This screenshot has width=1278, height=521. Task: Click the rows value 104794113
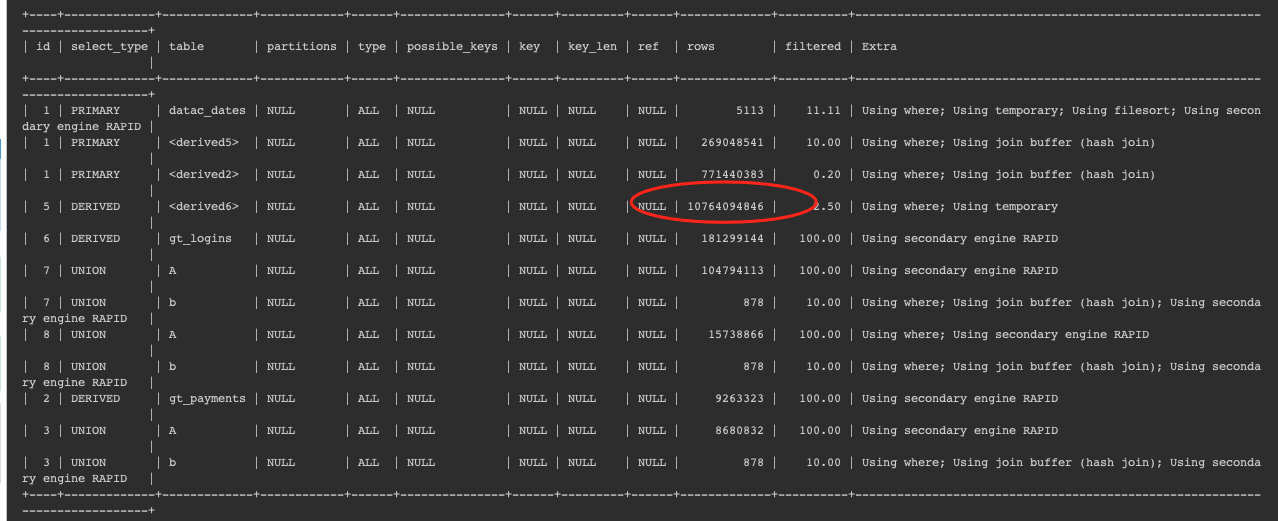pos(732,271)
